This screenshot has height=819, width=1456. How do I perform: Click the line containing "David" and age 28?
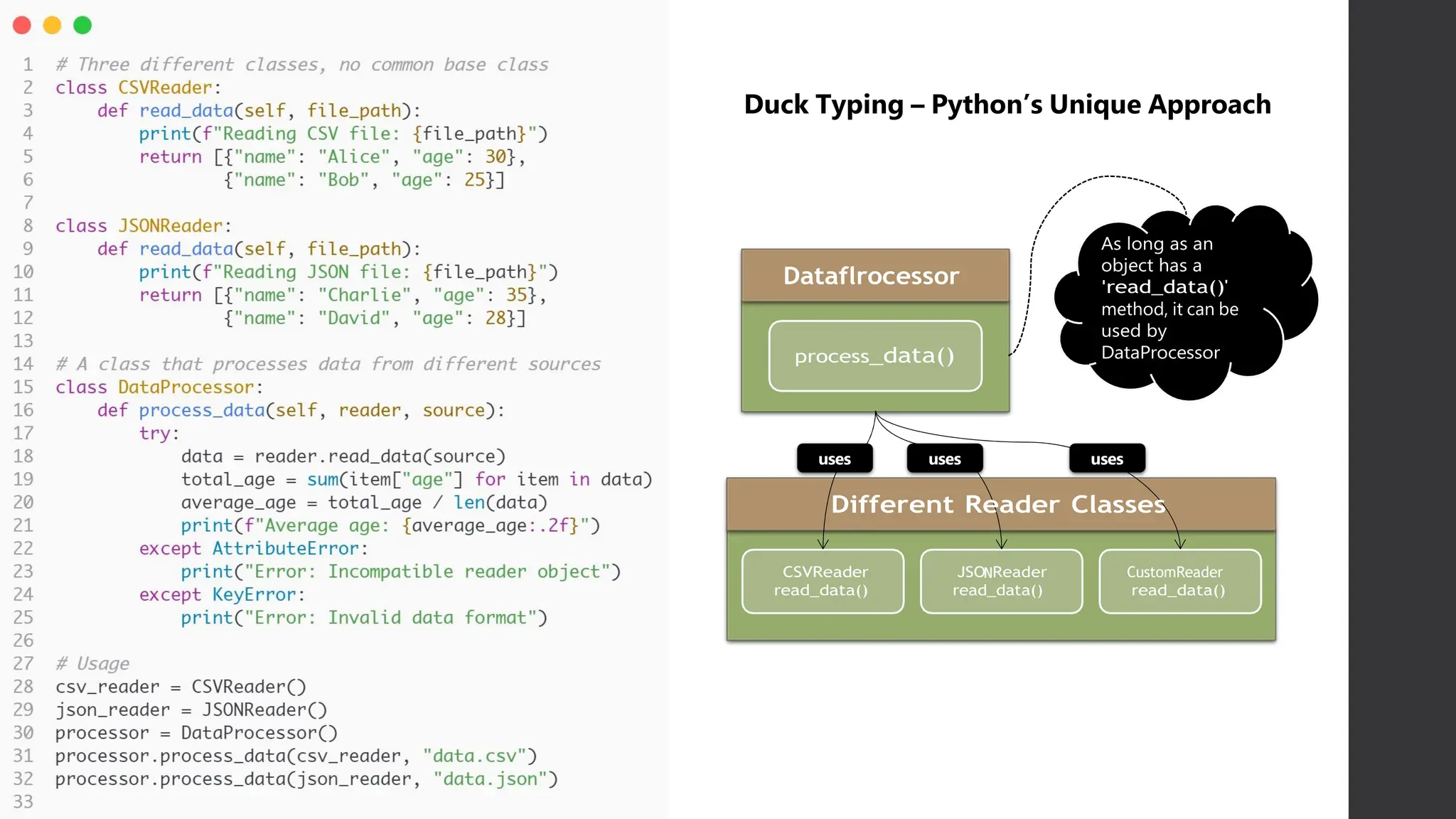point(375,318)
